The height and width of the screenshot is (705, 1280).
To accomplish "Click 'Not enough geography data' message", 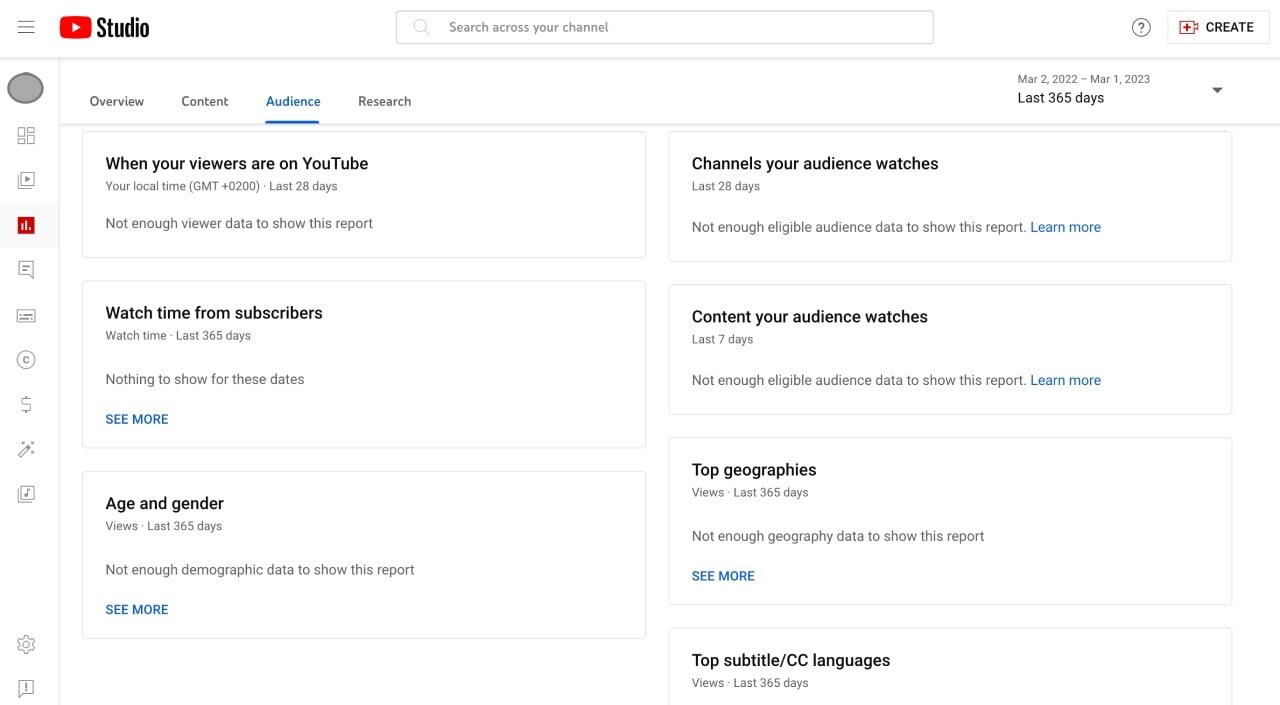I will coord(838,536).
